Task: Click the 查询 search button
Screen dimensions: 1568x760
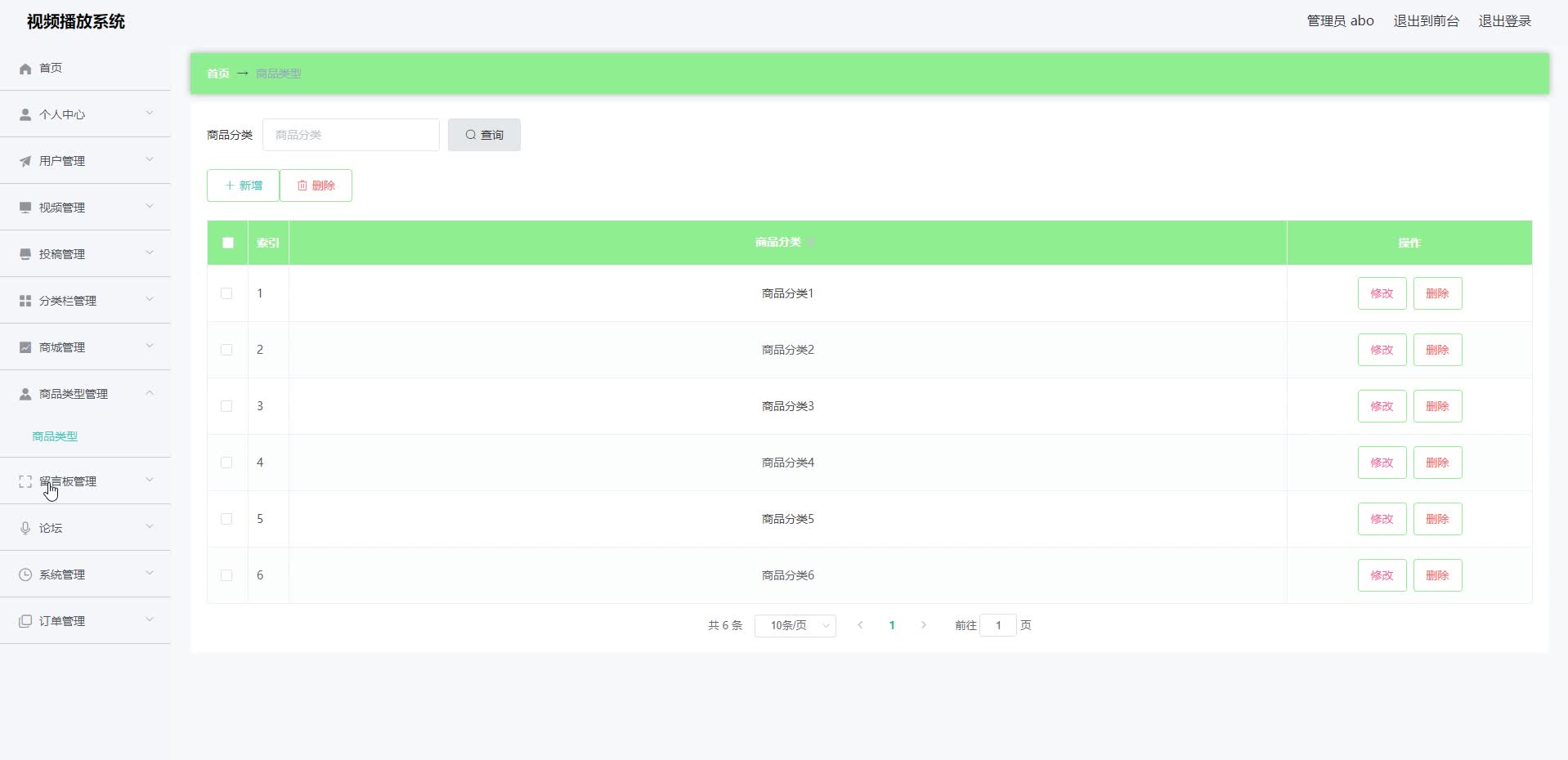Action: click(x=484, y=135)
